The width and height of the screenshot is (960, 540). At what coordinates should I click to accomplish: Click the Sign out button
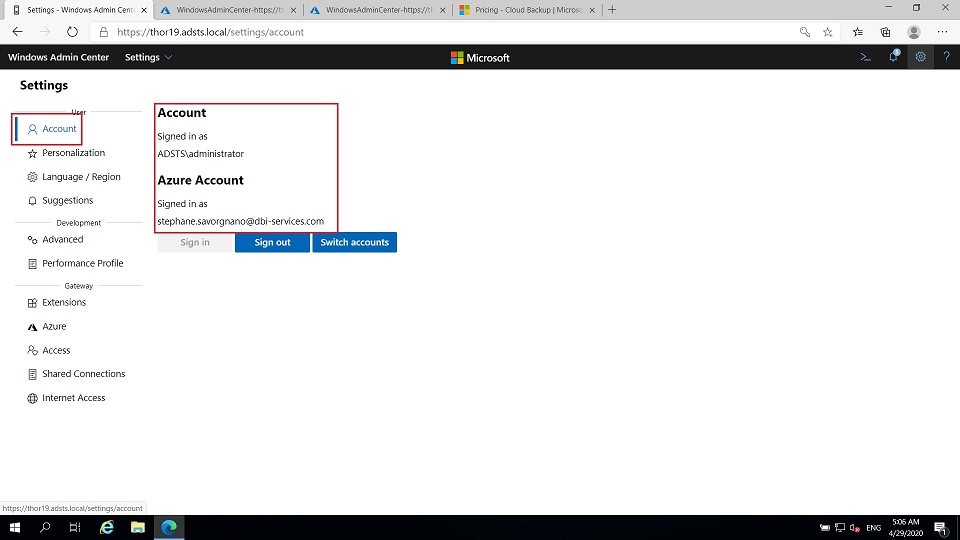(x=272, y=242)
